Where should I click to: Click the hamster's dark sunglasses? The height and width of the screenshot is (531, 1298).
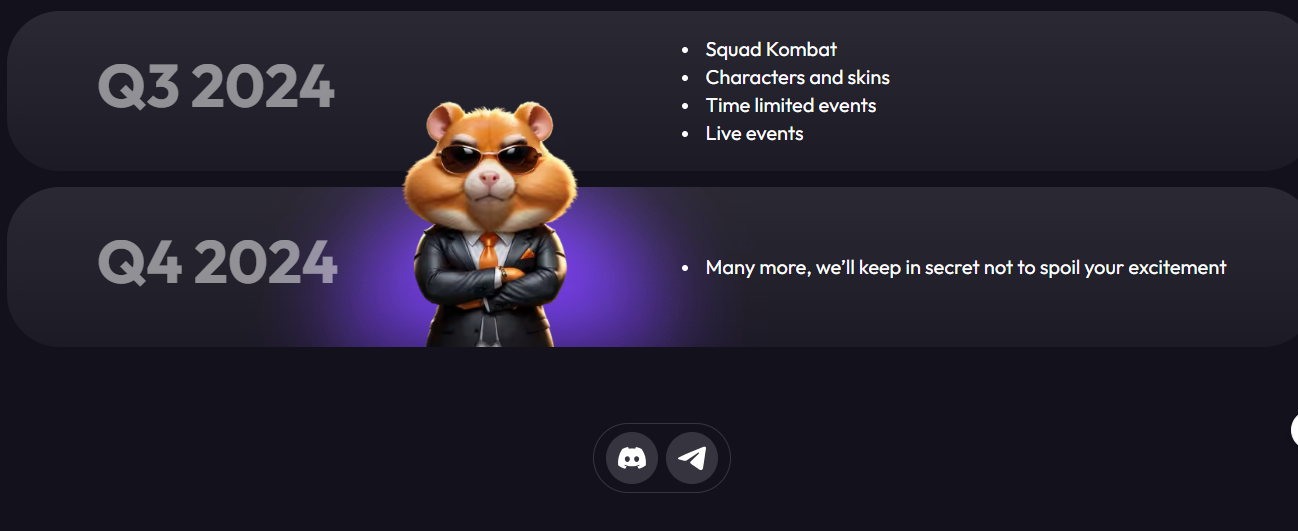(x=489, y=157)
